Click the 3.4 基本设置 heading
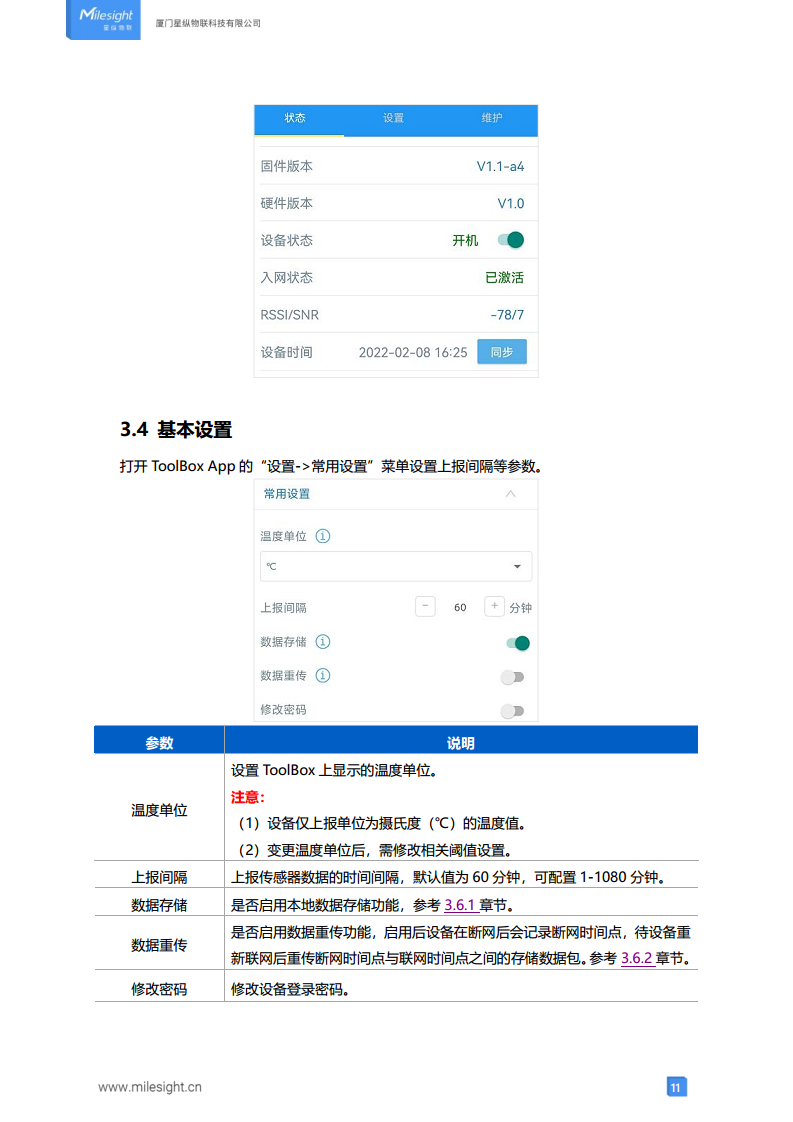 coord(176,430)
